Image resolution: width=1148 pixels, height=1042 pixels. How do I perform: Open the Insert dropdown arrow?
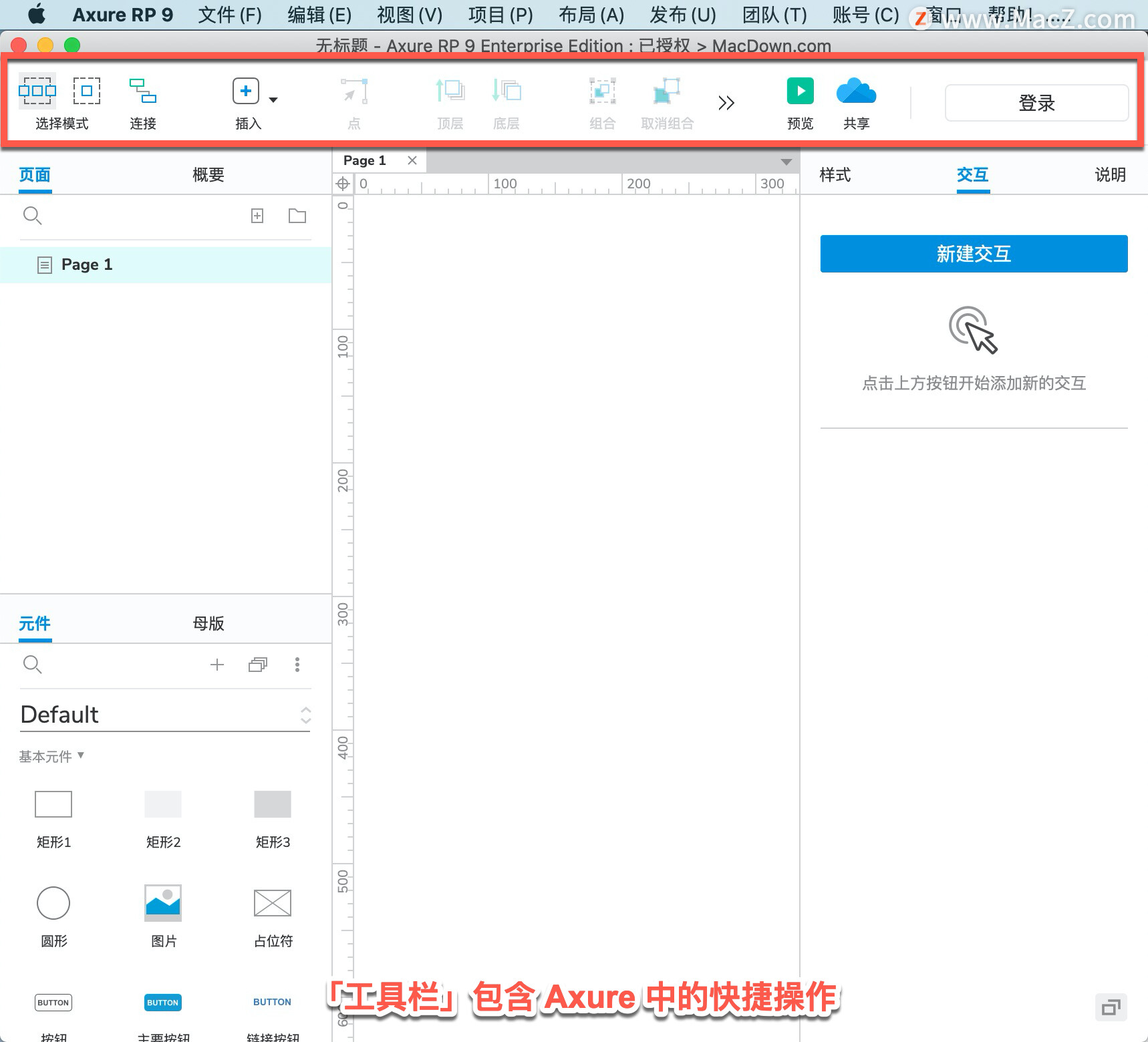[x=273, y=100]
